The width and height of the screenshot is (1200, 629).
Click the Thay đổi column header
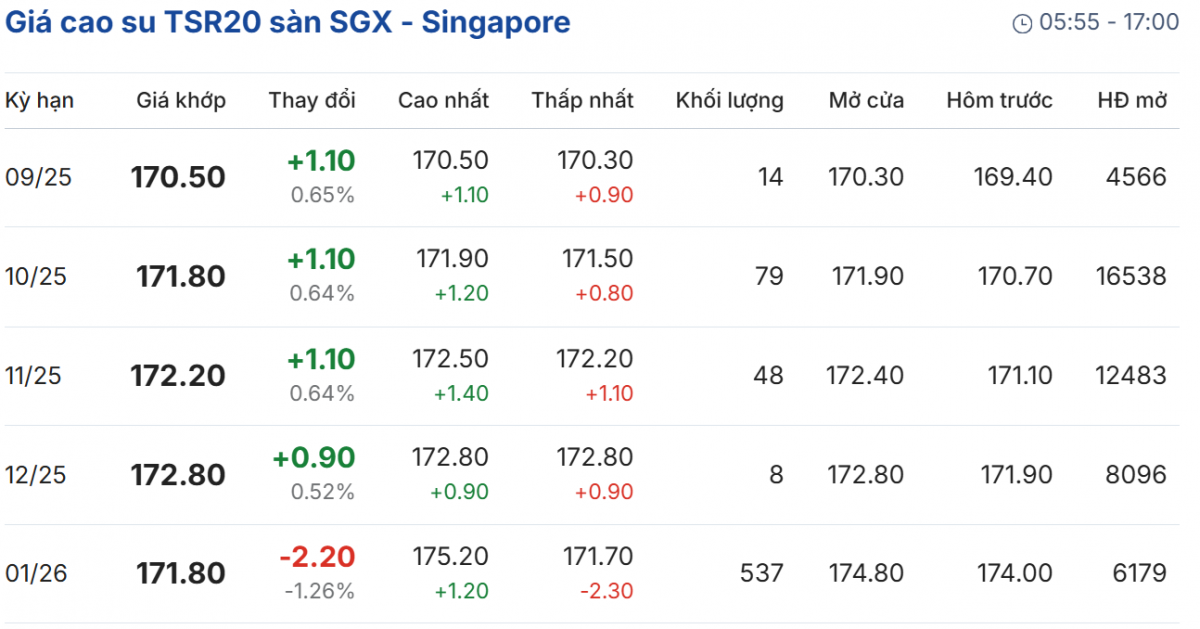(x=312, y=100)
